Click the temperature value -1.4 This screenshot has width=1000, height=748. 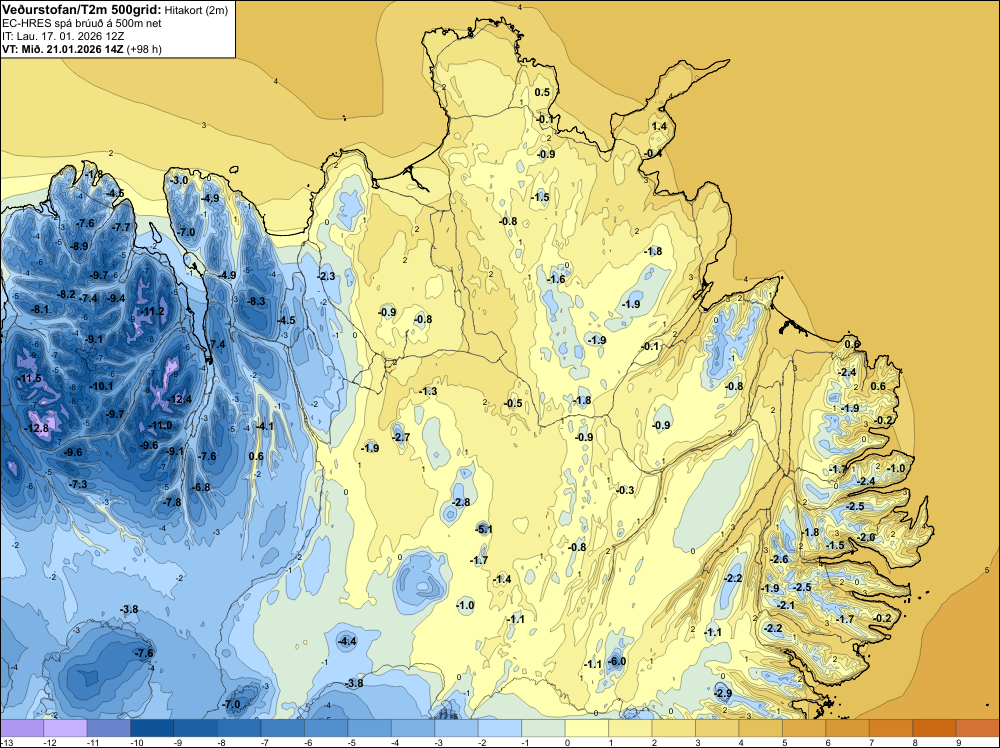[503, 580]
